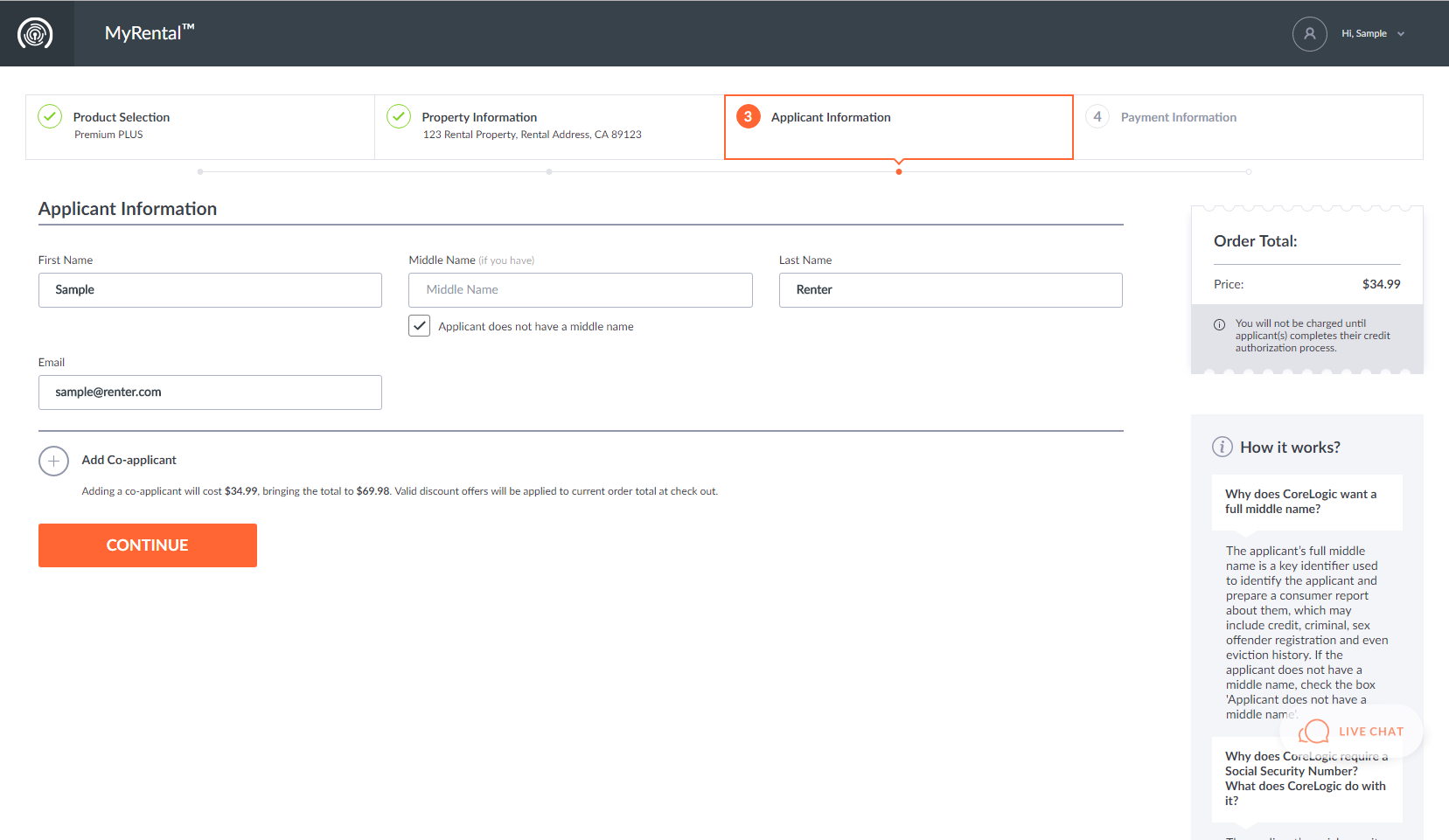Viewport: 1449px width, 840px height.
Task: Expand the Add Co-applicant section
Action: 129,460
